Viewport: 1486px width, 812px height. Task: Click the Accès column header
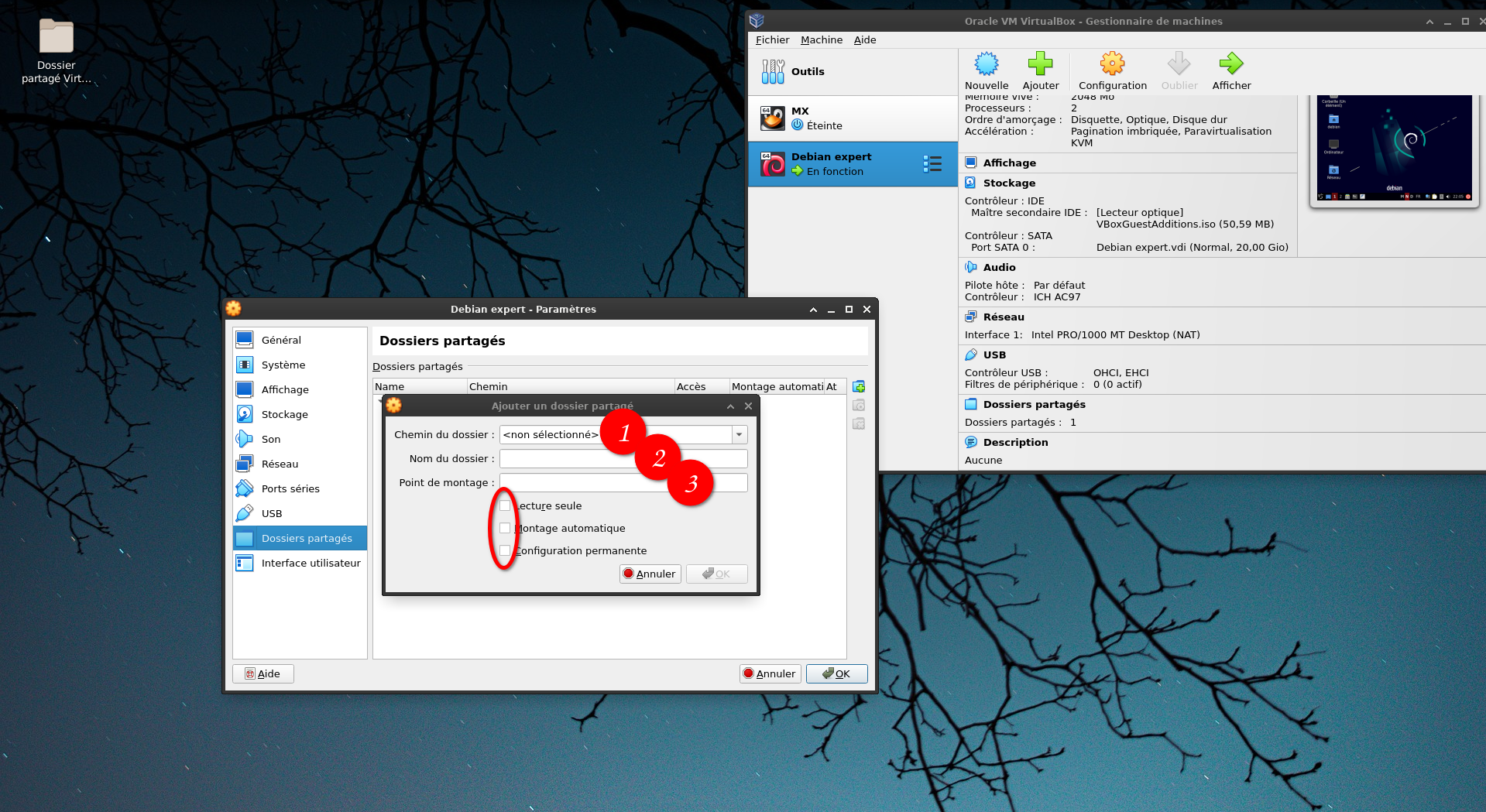click(x=702, y=386)
